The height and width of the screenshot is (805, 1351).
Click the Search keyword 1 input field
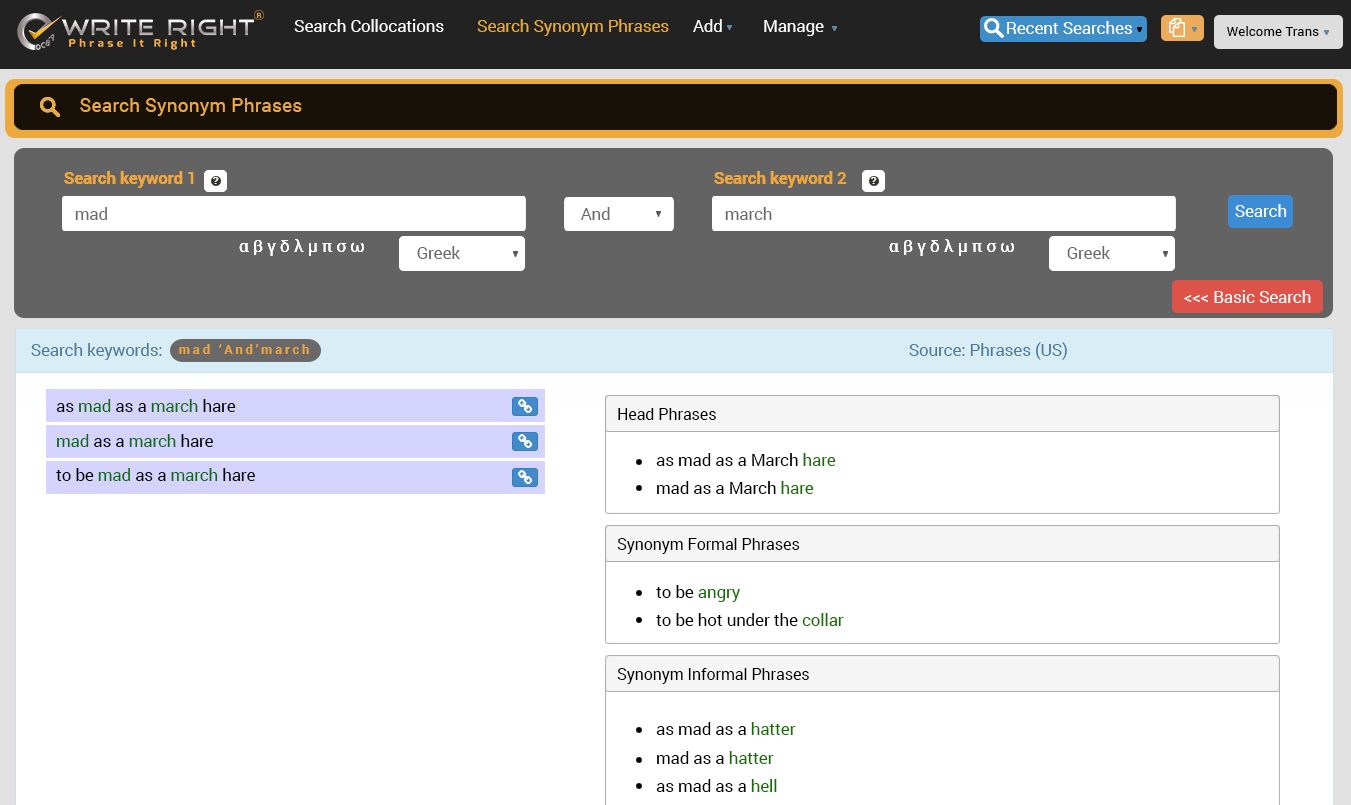pyautogui.click(x=293, y=214)
